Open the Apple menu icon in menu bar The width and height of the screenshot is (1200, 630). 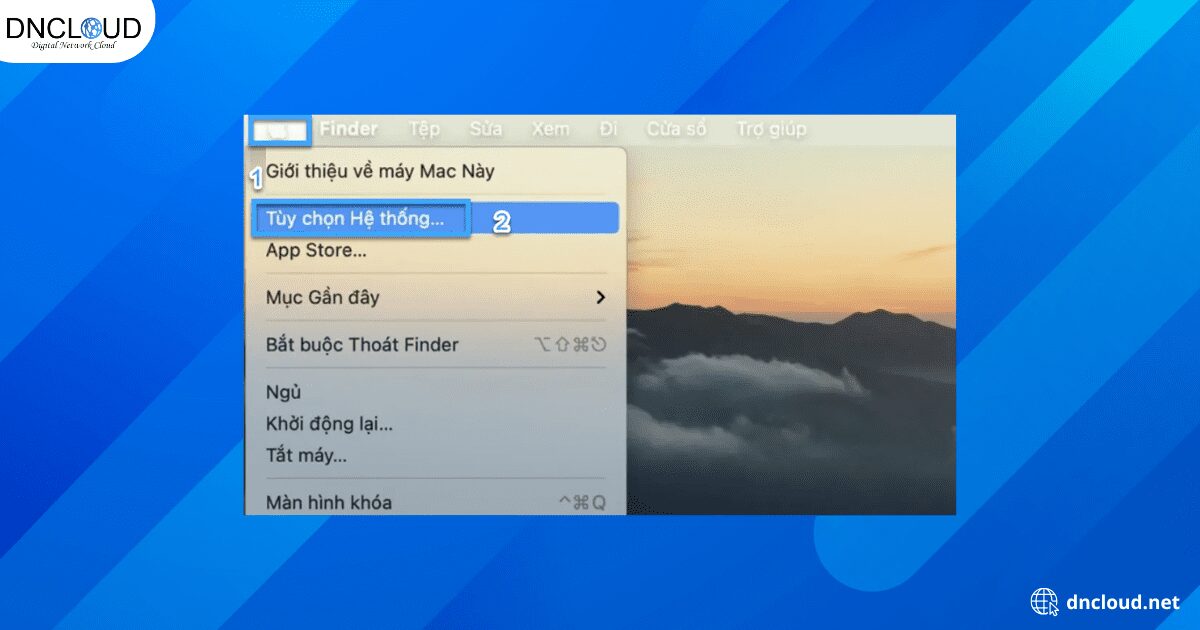click(280, 130)
